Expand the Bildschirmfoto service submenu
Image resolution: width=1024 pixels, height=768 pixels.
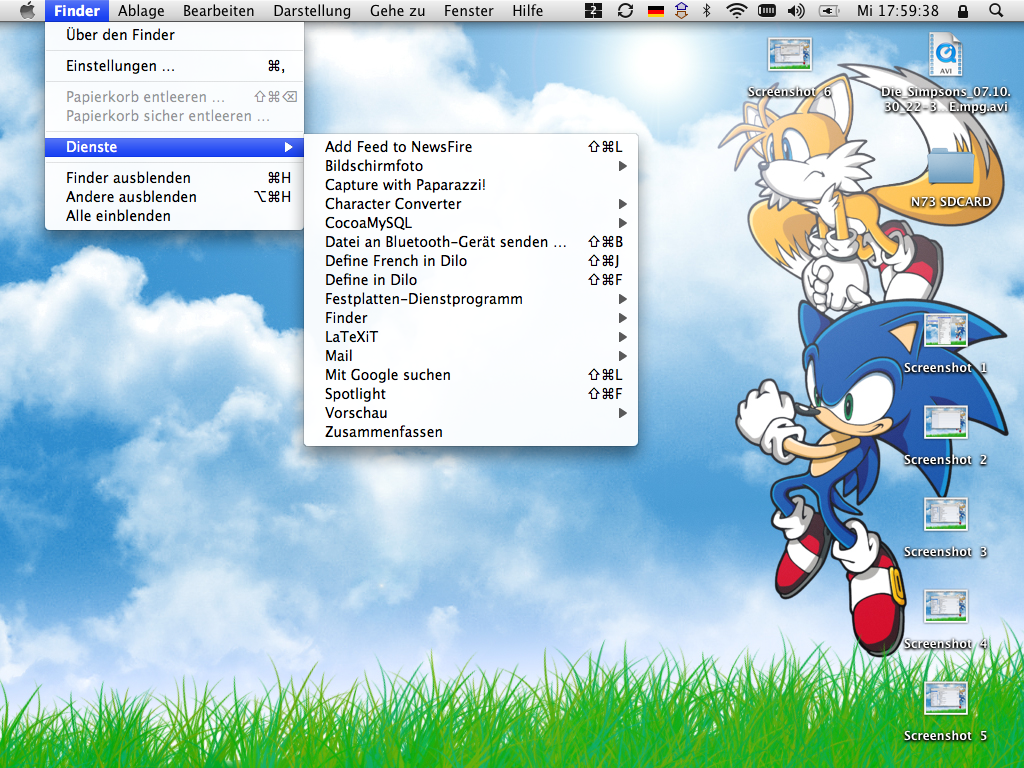[x=471, y=166]
